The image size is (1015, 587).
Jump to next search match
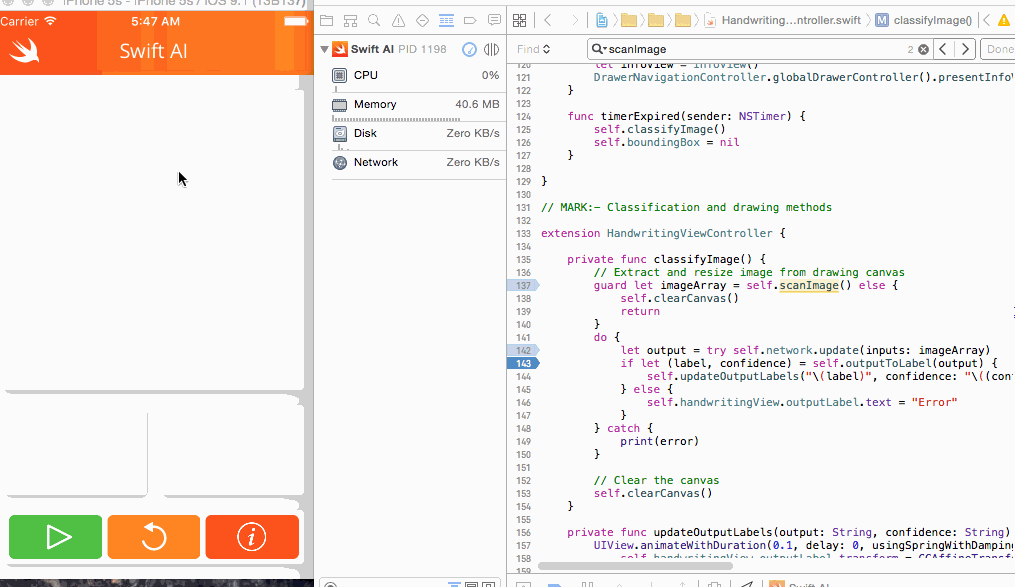coord(965,49)
